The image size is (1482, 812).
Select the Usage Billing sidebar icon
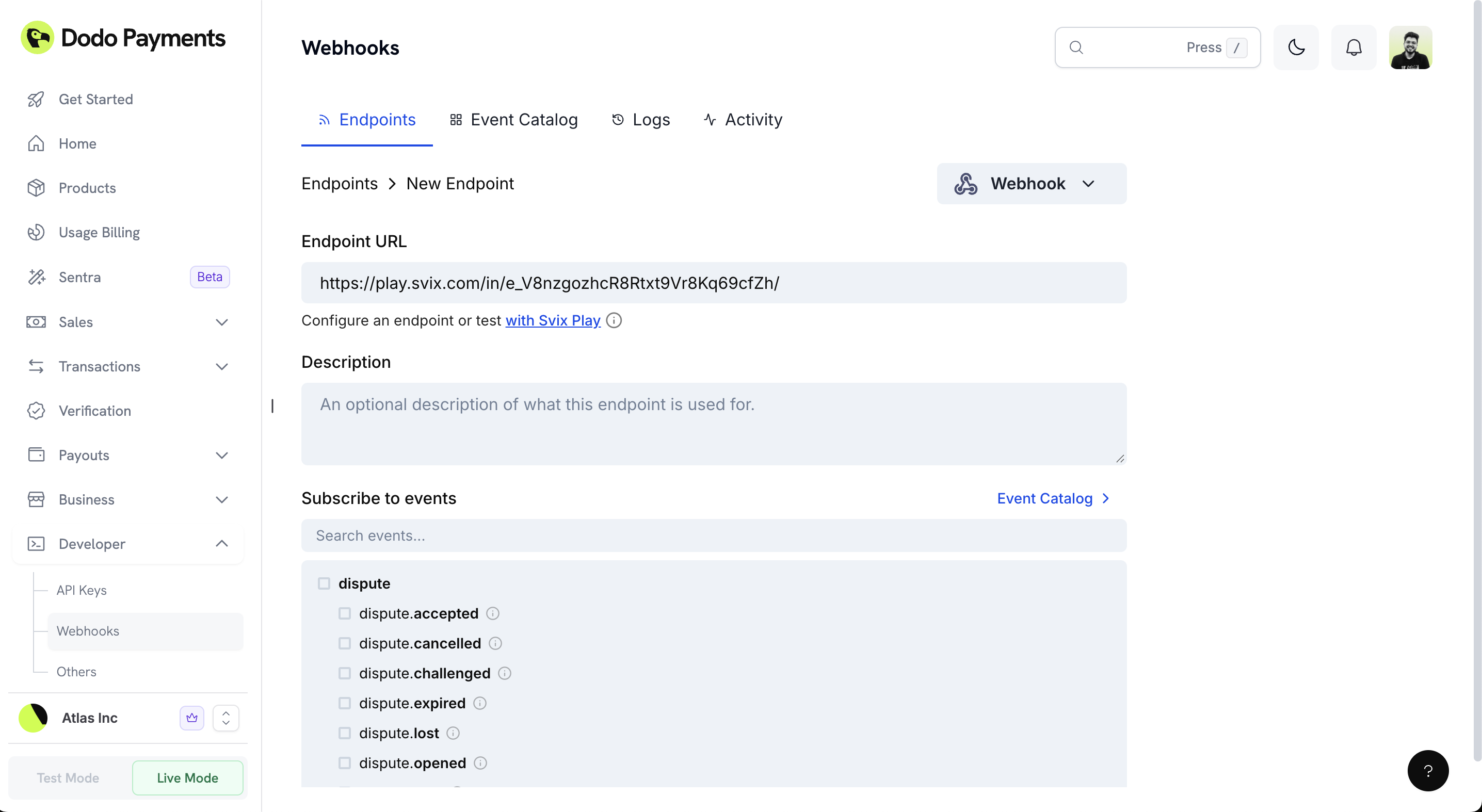(36, 232)
